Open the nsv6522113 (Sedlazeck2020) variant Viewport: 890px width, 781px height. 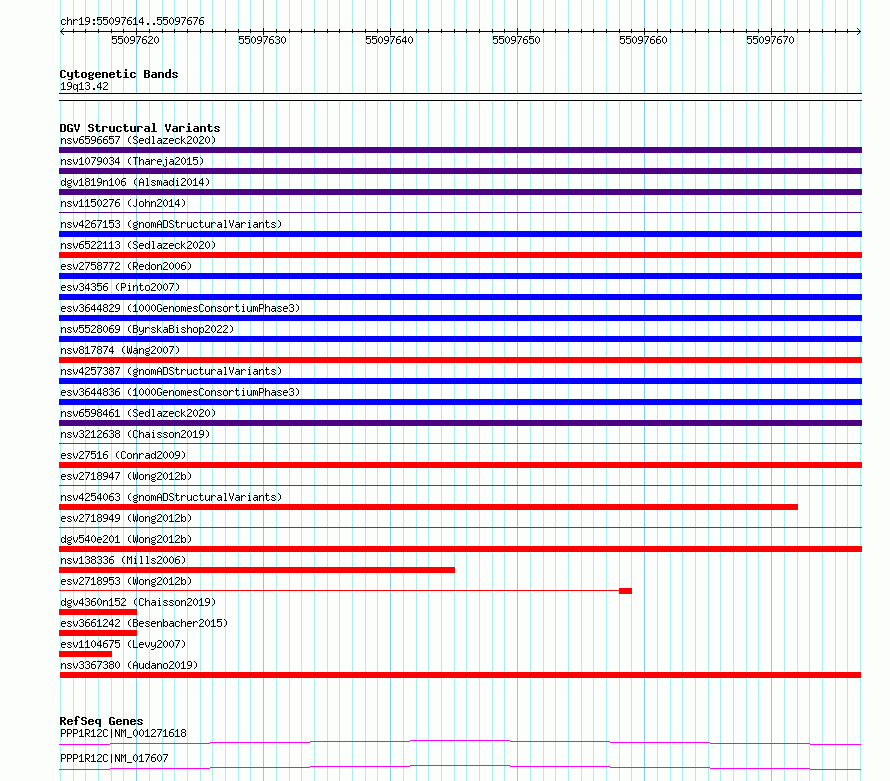(138, 245)
